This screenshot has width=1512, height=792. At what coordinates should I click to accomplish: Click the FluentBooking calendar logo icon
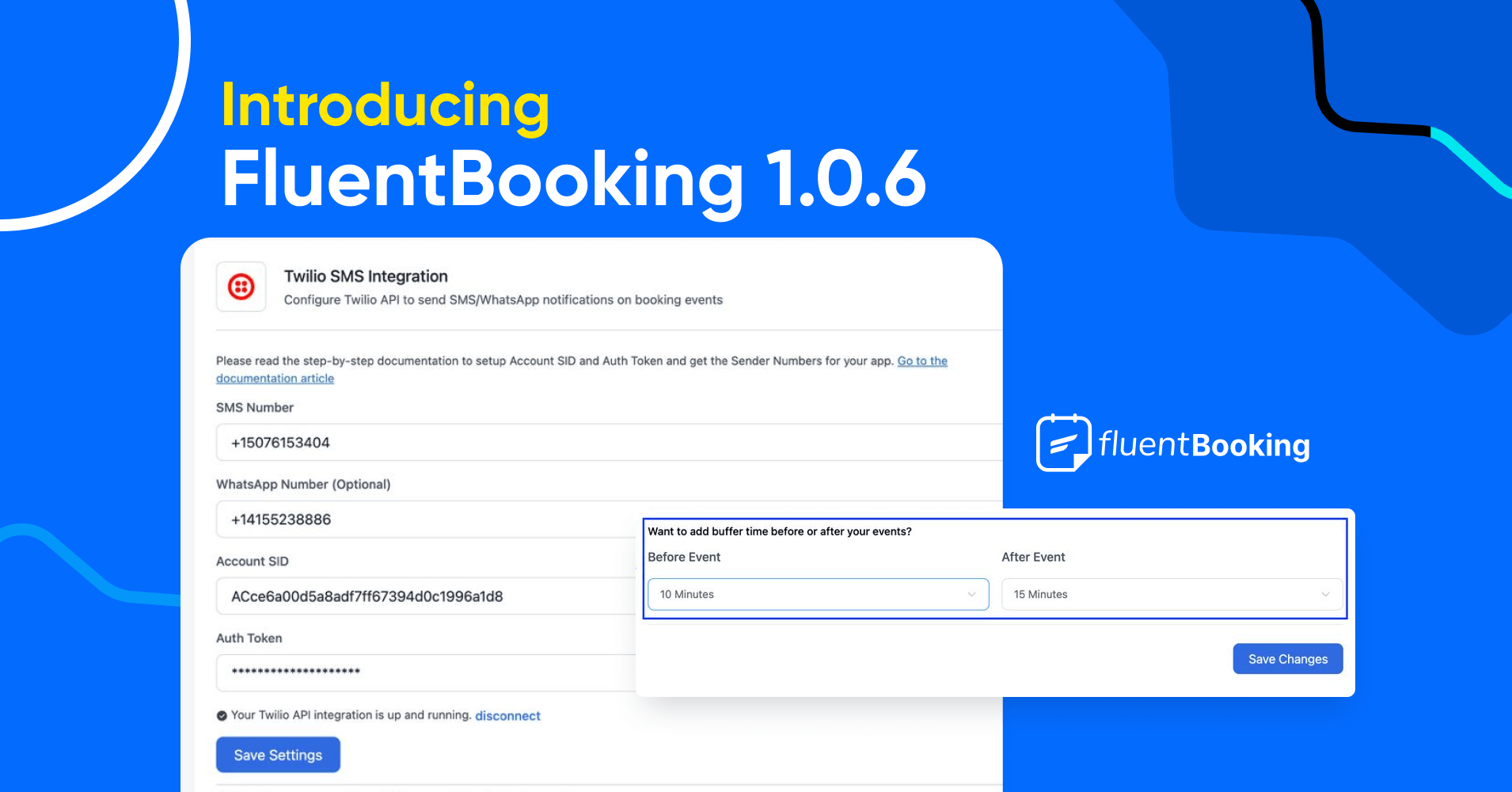pyautogui.click(x=1063, y=443)
